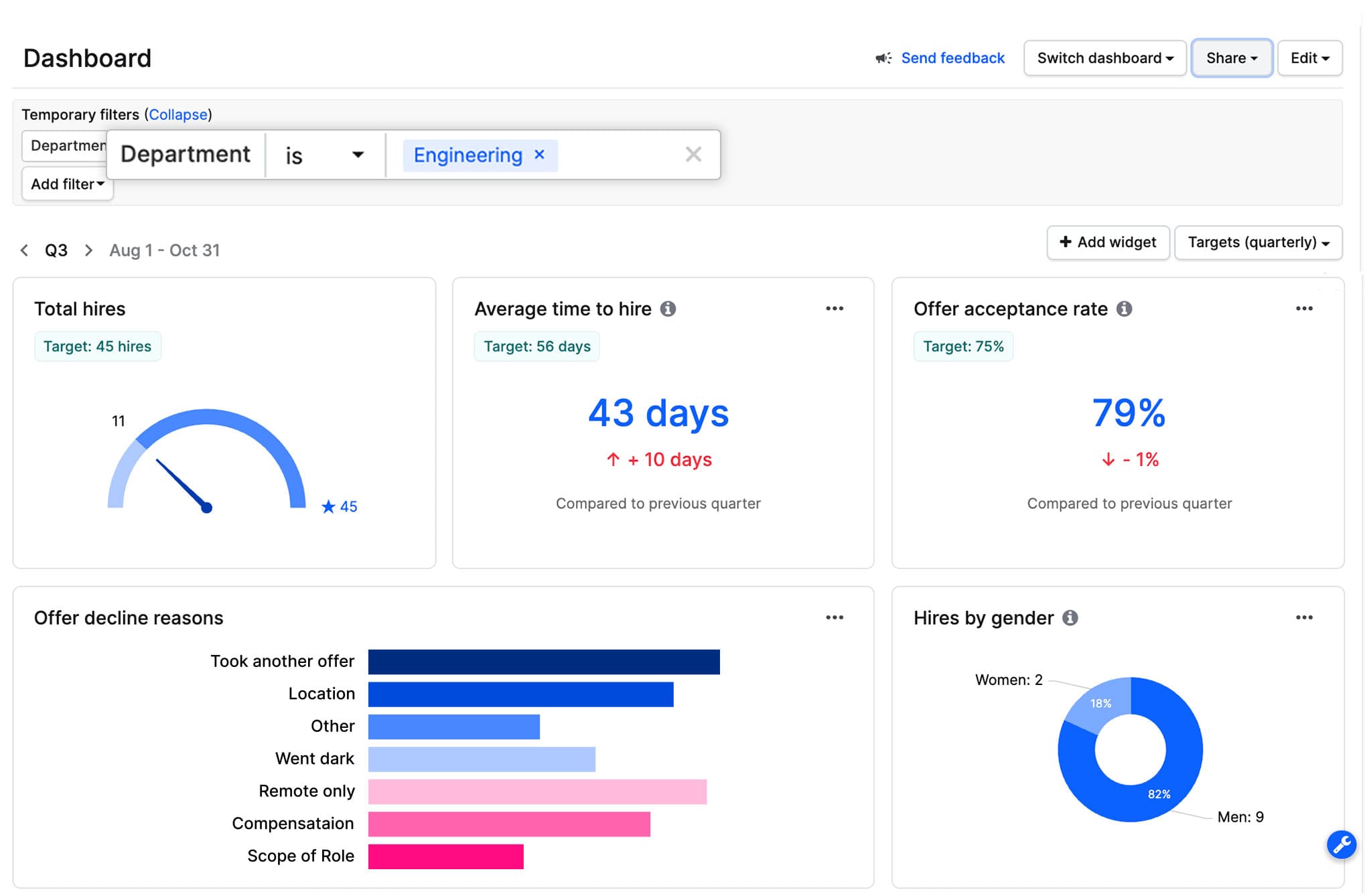The width and height of the screenshot is (1365, 896).
Task: Click the Collapse link for Temporary filters
Action: point(178,115)
